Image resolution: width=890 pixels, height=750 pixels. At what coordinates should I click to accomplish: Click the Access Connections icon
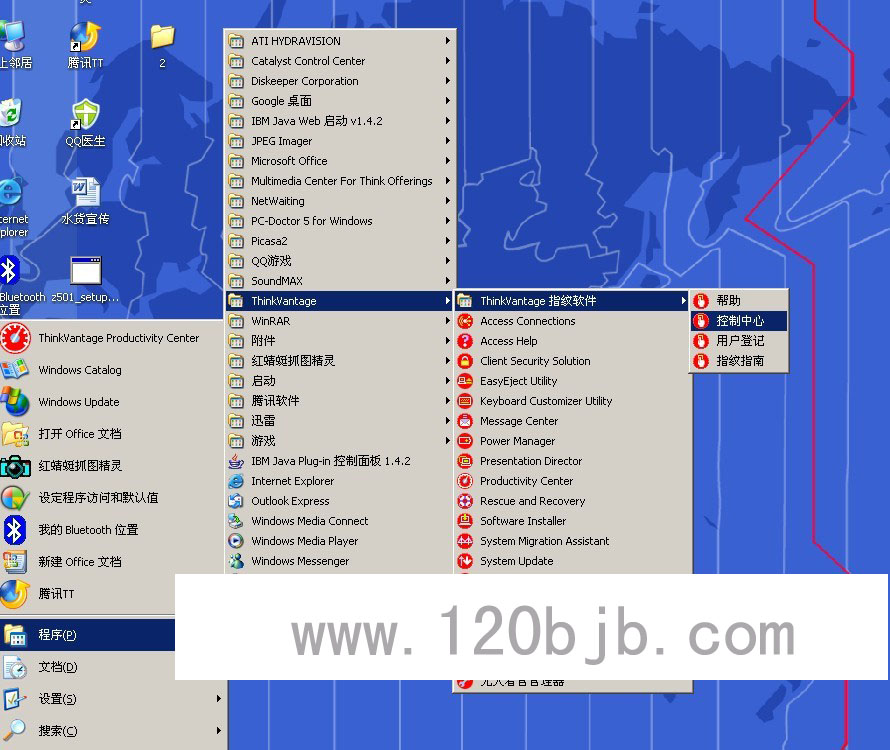click(x=465, y=321)
